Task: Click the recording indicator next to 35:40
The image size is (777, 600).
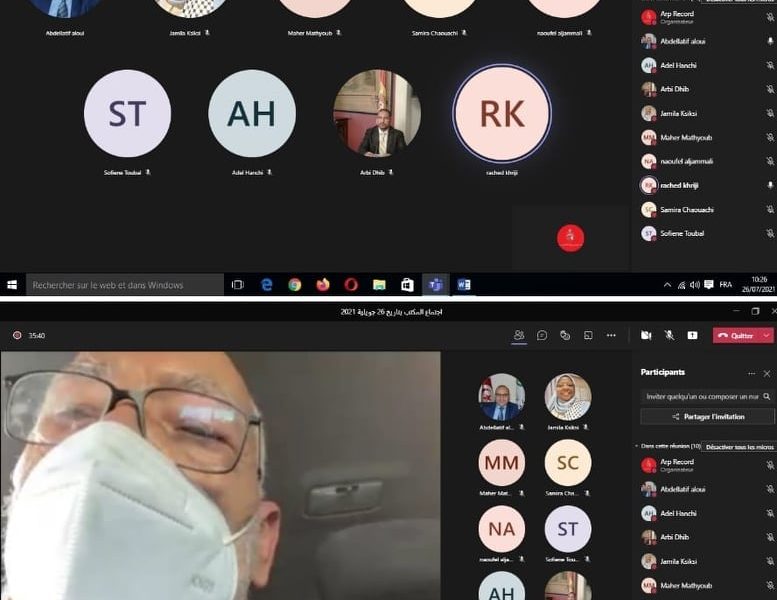Action: pyautogui.click(x=17, y=335)
